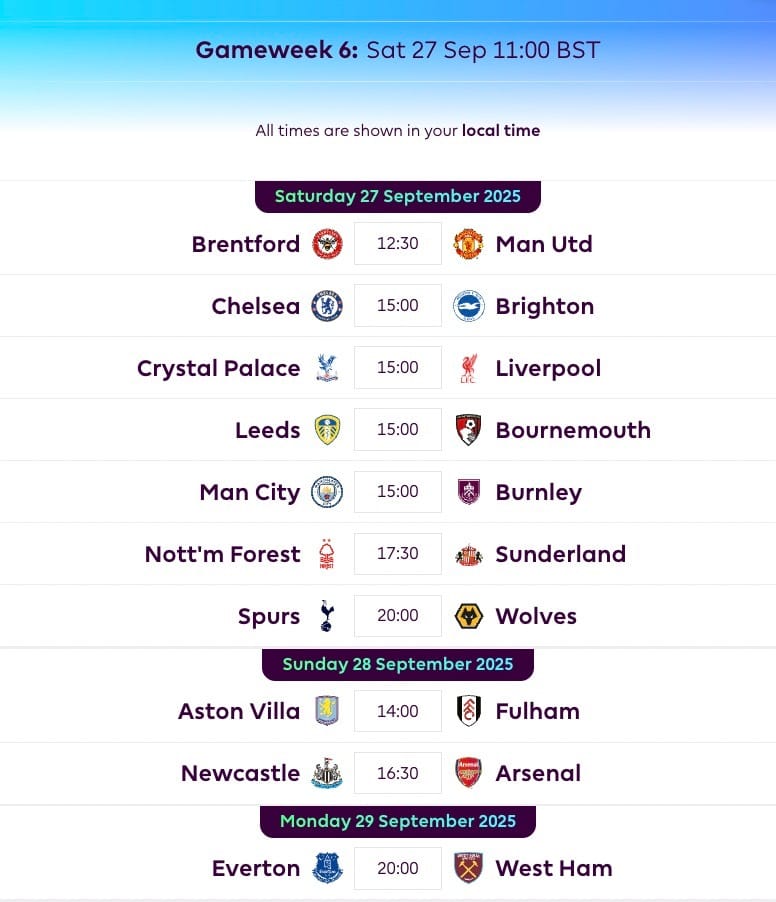Click the Gameweek 6 deadline heading
Screen dimensions: 776x902
pos(397,50)
